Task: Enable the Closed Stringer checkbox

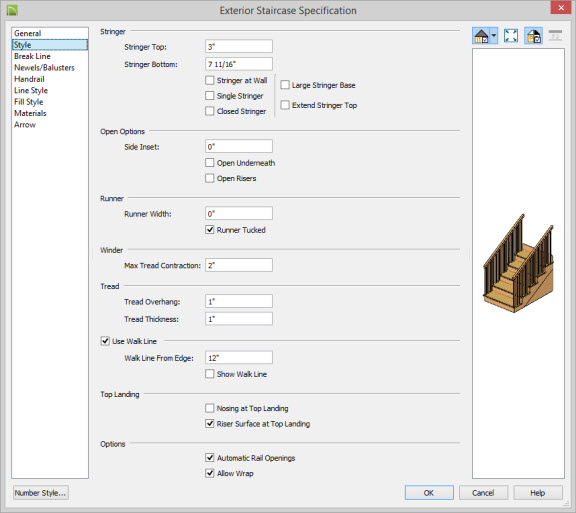Action: [209, 111]
